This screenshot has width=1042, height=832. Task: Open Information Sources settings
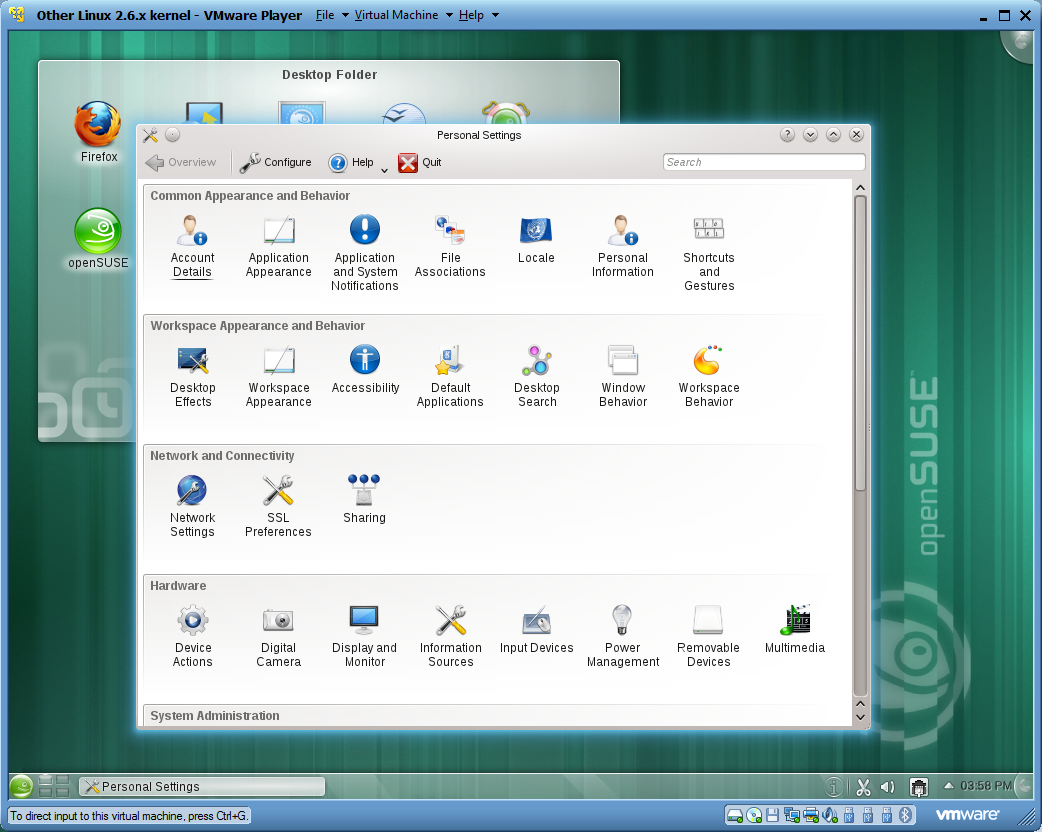click(451, 636)
